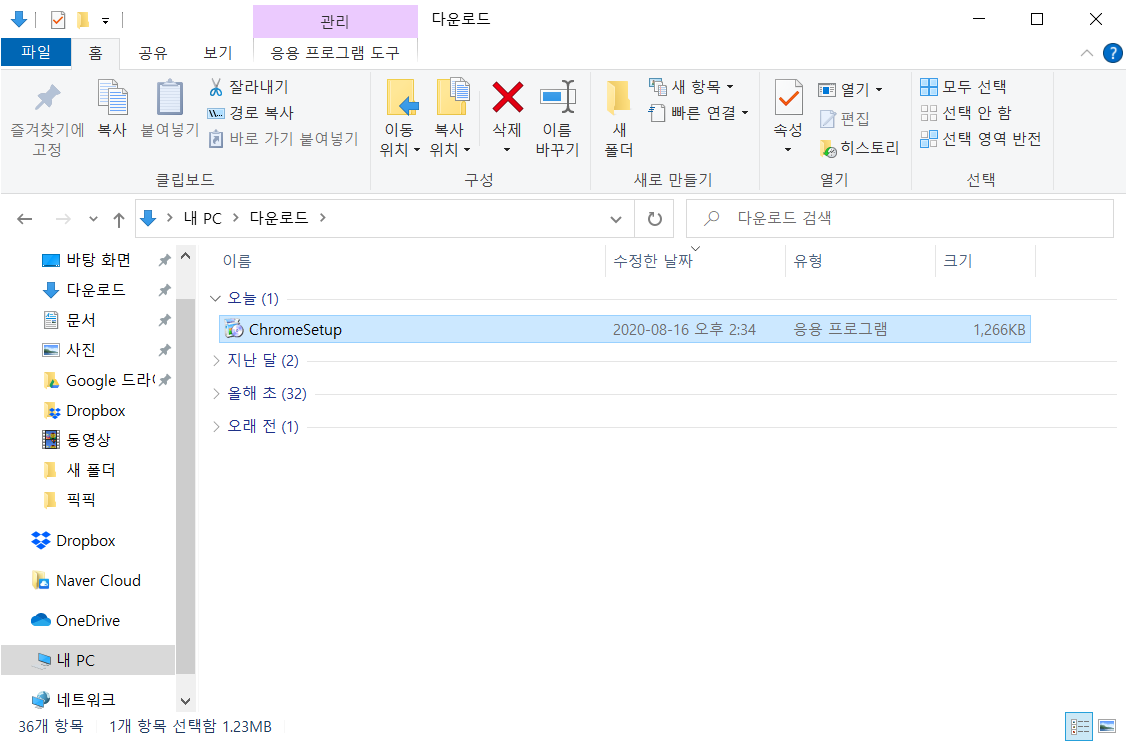Viewport: 1127px width, 742px height.
Task: Click the Properties checkmark icon
Action: tap(788, 98)
